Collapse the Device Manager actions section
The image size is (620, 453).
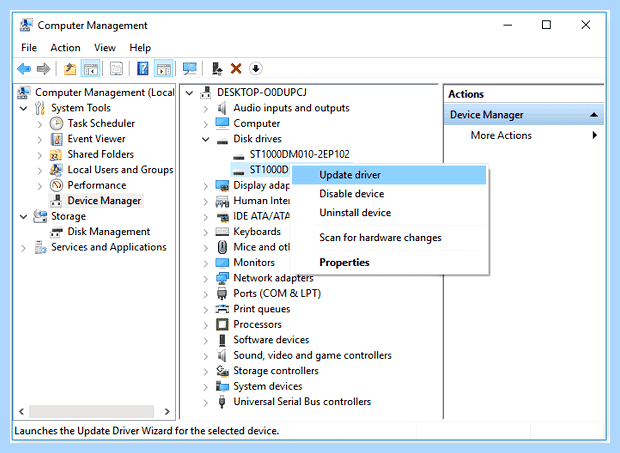pos(594,115)
